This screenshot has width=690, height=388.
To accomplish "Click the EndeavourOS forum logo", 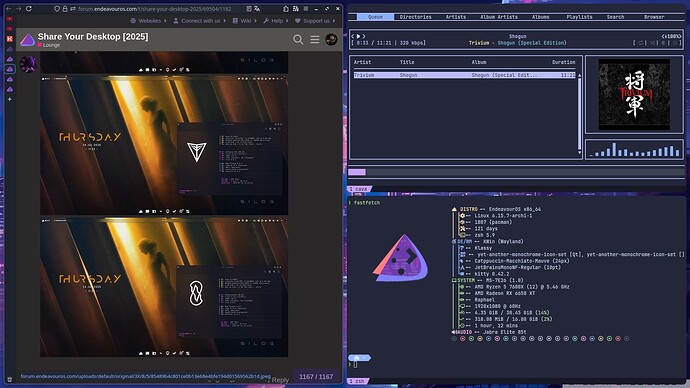I will click(27, 40).
